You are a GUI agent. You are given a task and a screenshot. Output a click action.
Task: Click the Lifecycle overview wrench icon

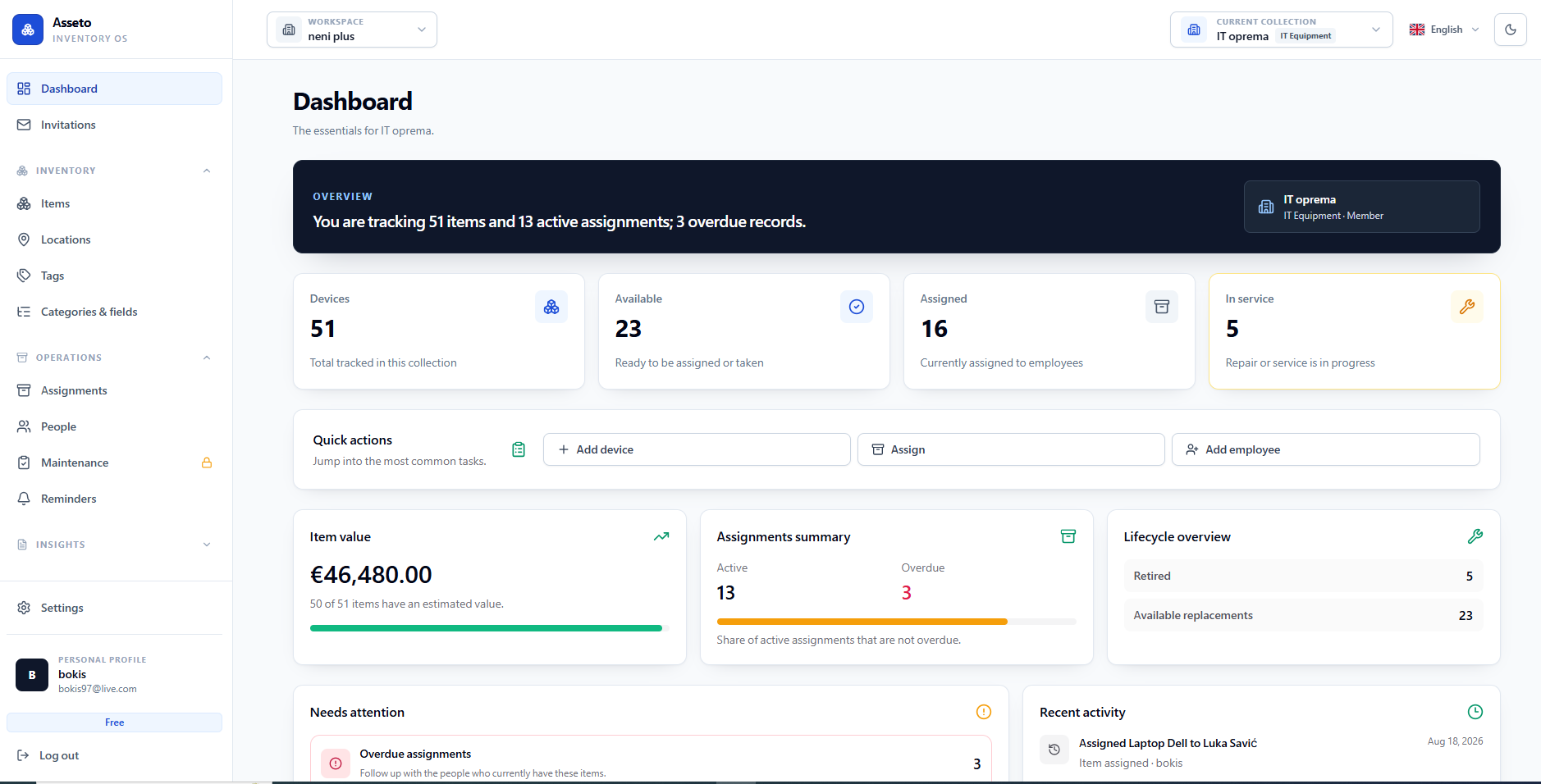1475,536
